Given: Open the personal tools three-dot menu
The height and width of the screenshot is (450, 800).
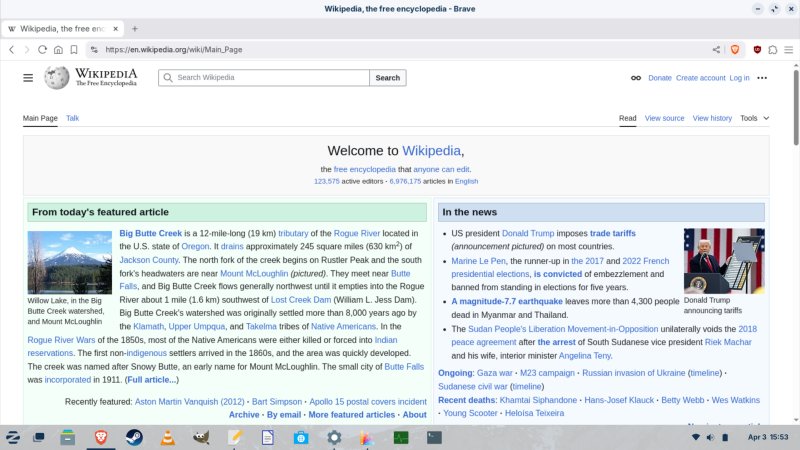Looking at the screenshot, I should click(762, 78).
